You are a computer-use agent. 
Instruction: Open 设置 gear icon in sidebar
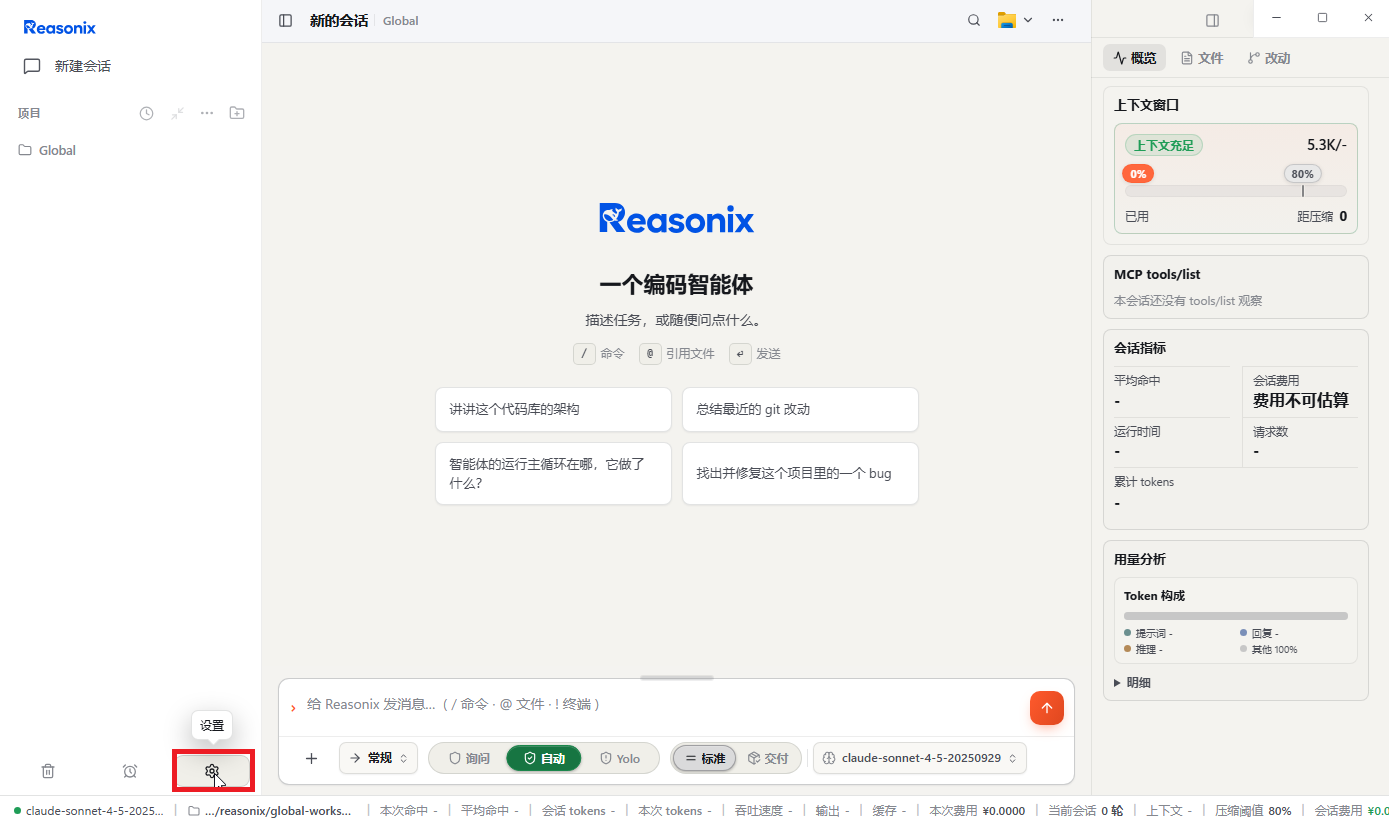(212, 771)
